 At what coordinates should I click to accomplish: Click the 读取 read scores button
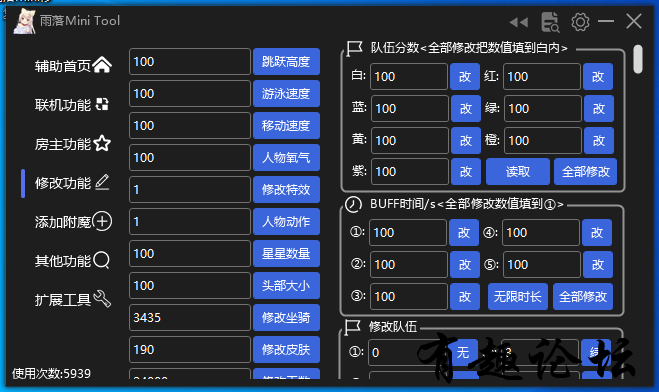[x=518, y=171]
